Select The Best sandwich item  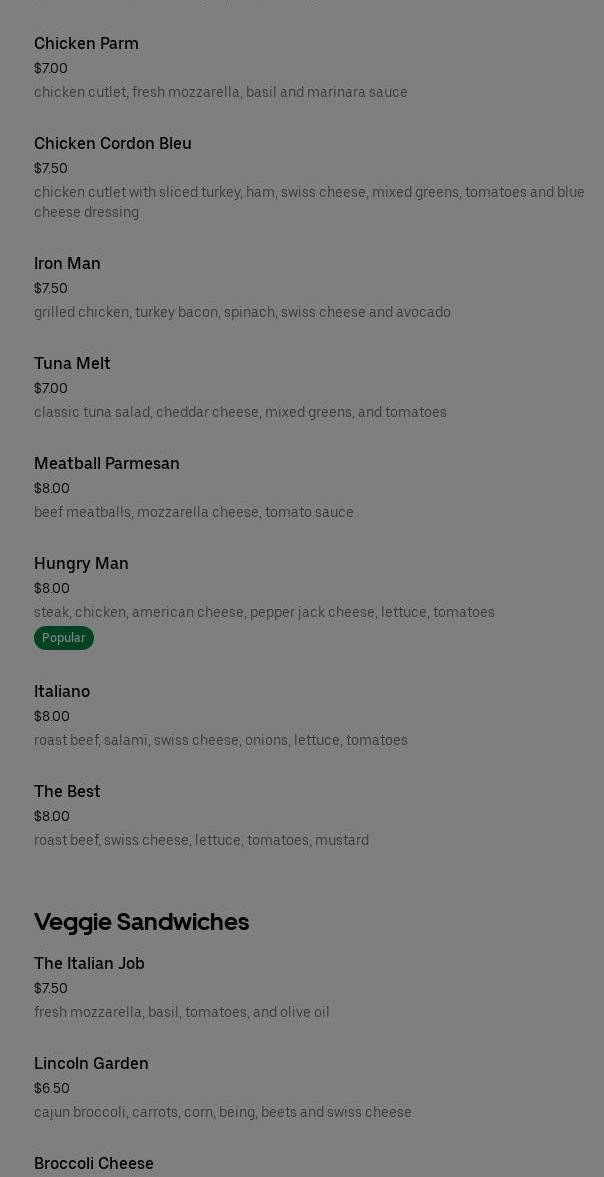click(67, 792)
